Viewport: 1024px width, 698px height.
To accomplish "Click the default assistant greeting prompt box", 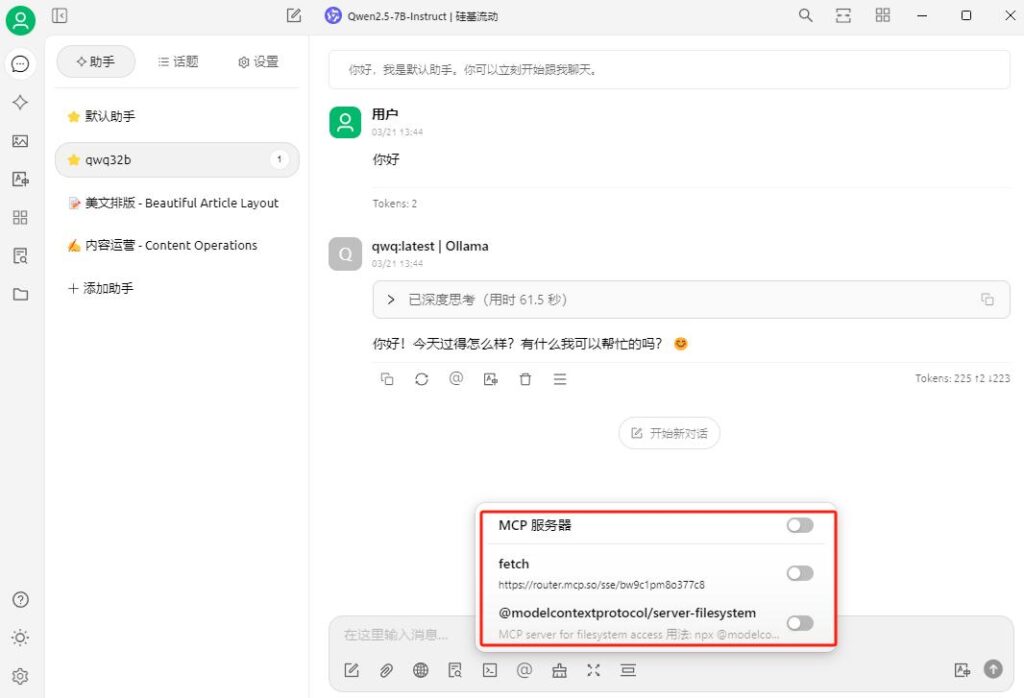I will pyautogui.click(x=669, y=69).
